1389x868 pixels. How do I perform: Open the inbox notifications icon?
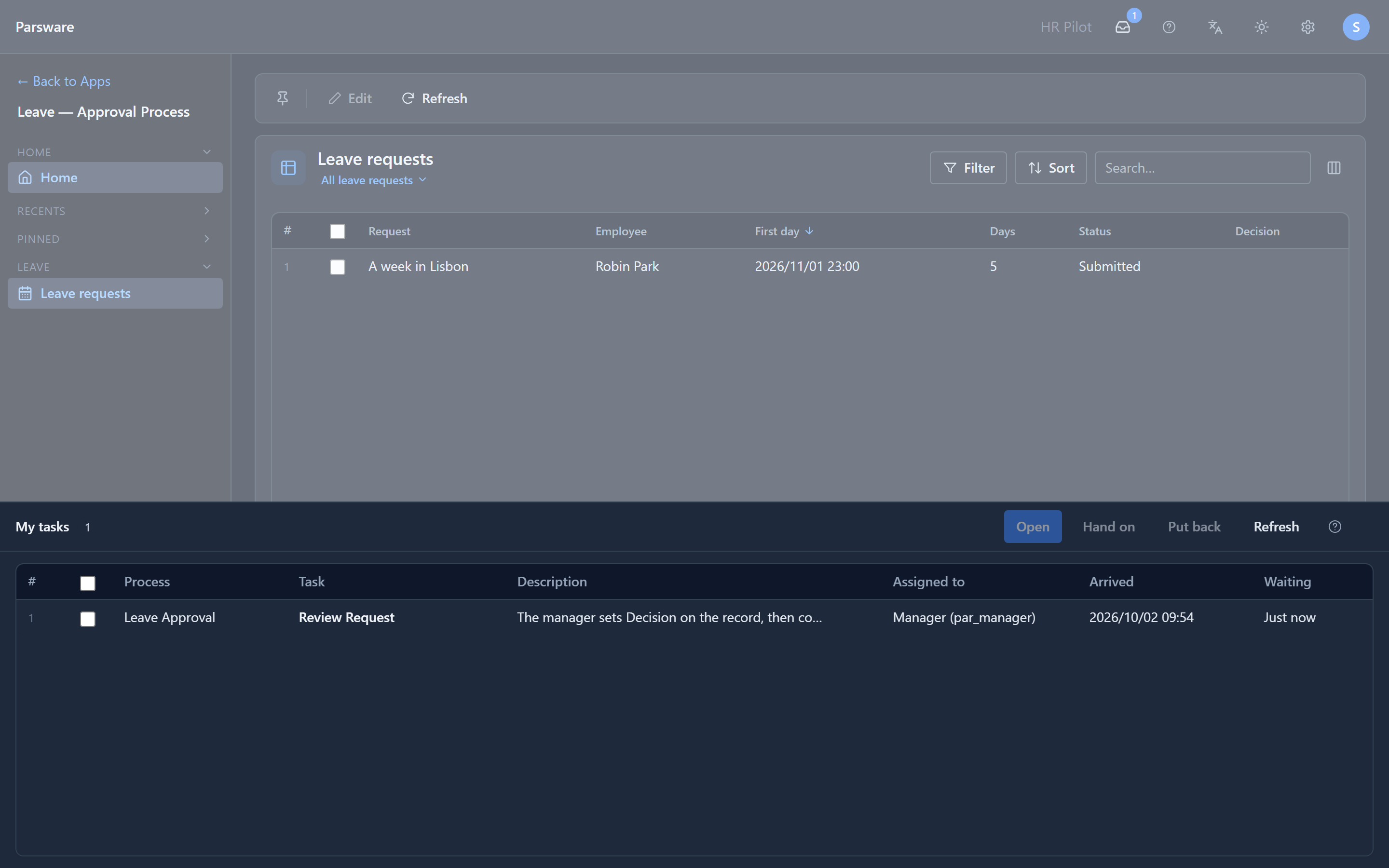tap(1122, 27)
